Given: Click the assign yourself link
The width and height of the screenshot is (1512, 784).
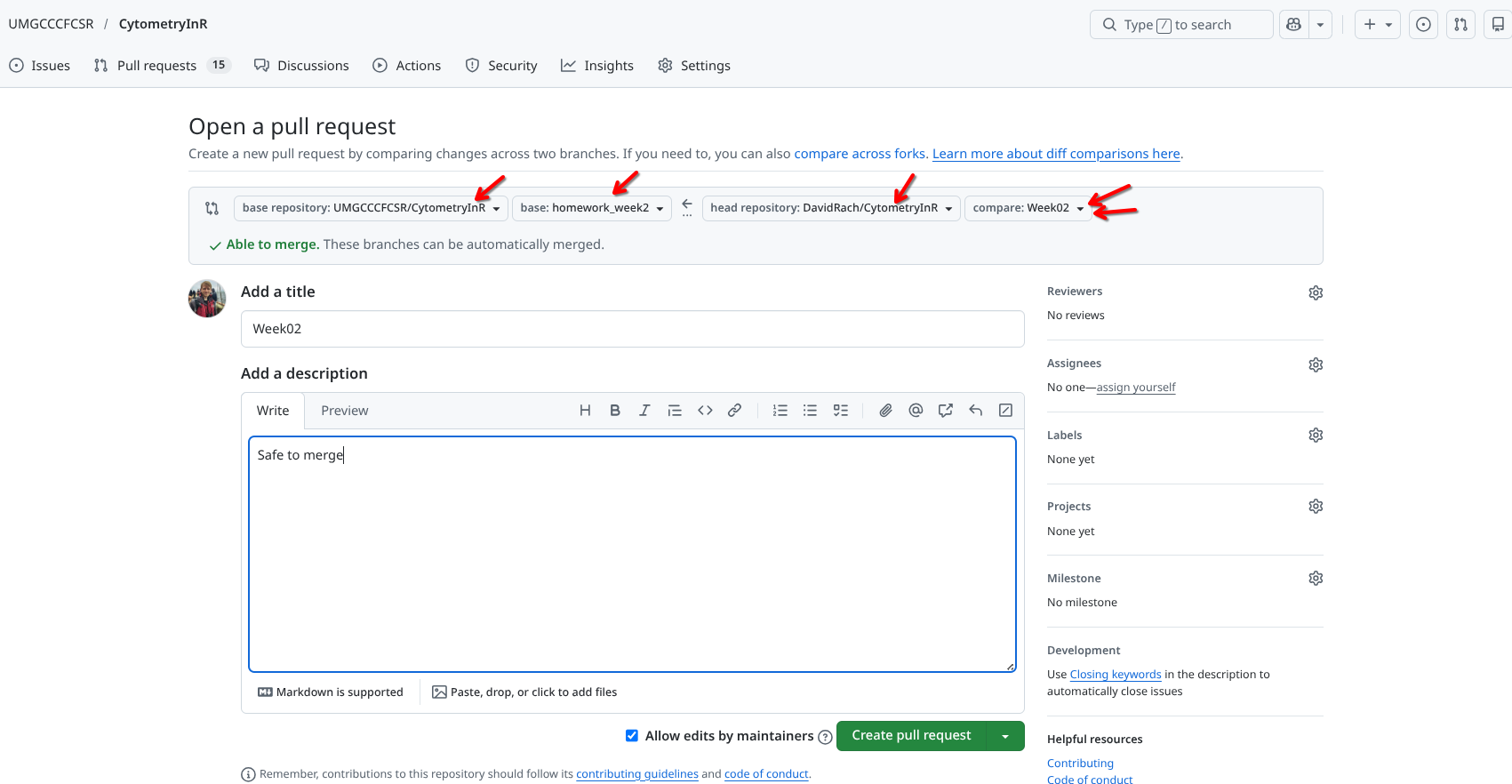Looking at the screenshot, I should [x=1135, y=388].
